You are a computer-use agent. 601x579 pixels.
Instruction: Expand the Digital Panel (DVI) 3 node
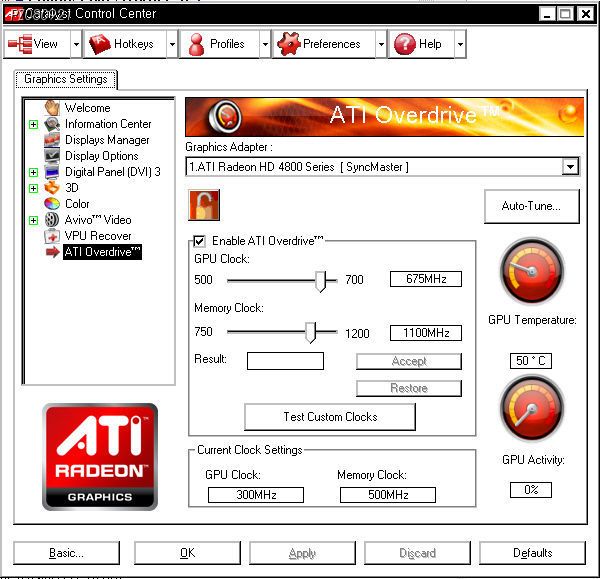pyautogui.click(x=33, y=172)
